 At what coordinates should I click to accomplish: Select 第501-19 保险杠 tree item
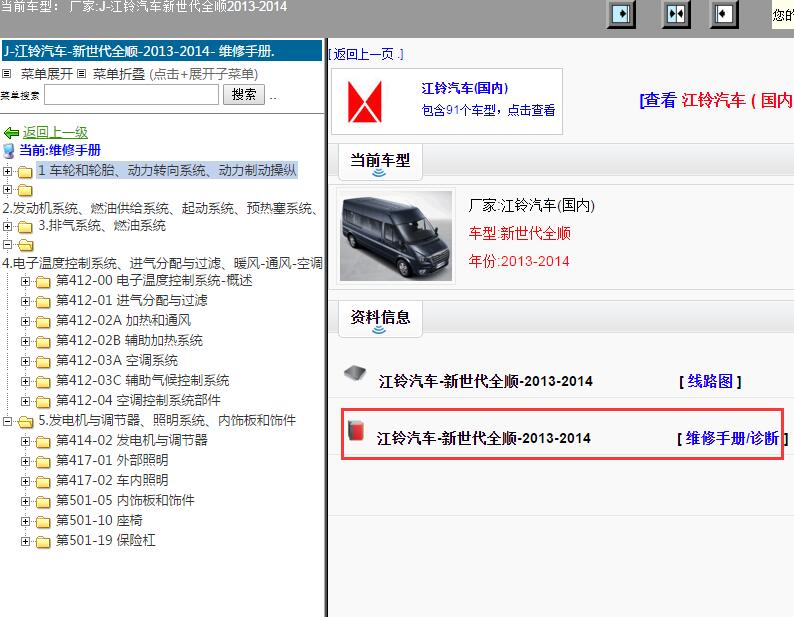[x=106, y=541]
